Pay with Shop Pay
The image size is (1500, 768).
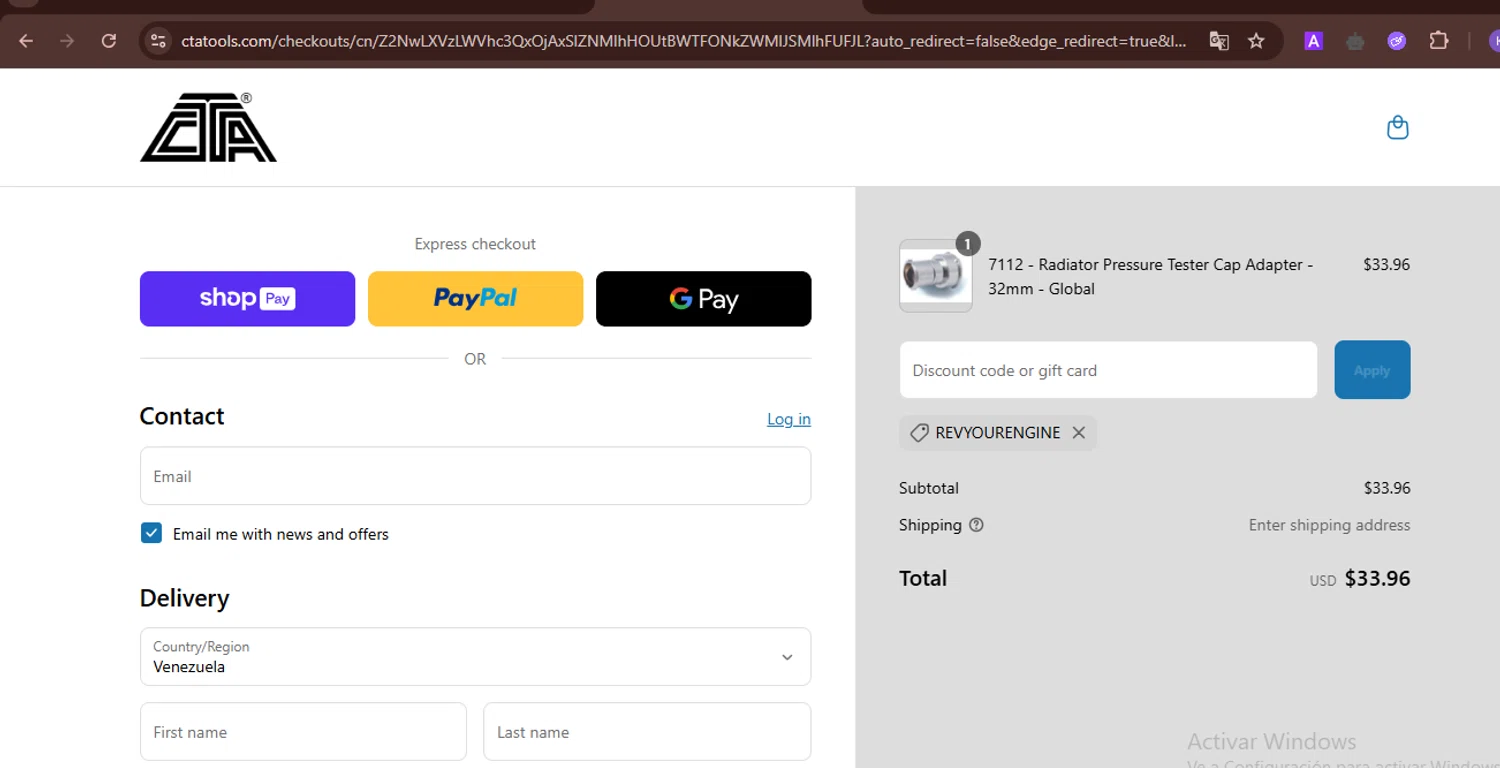coord(247,299)
